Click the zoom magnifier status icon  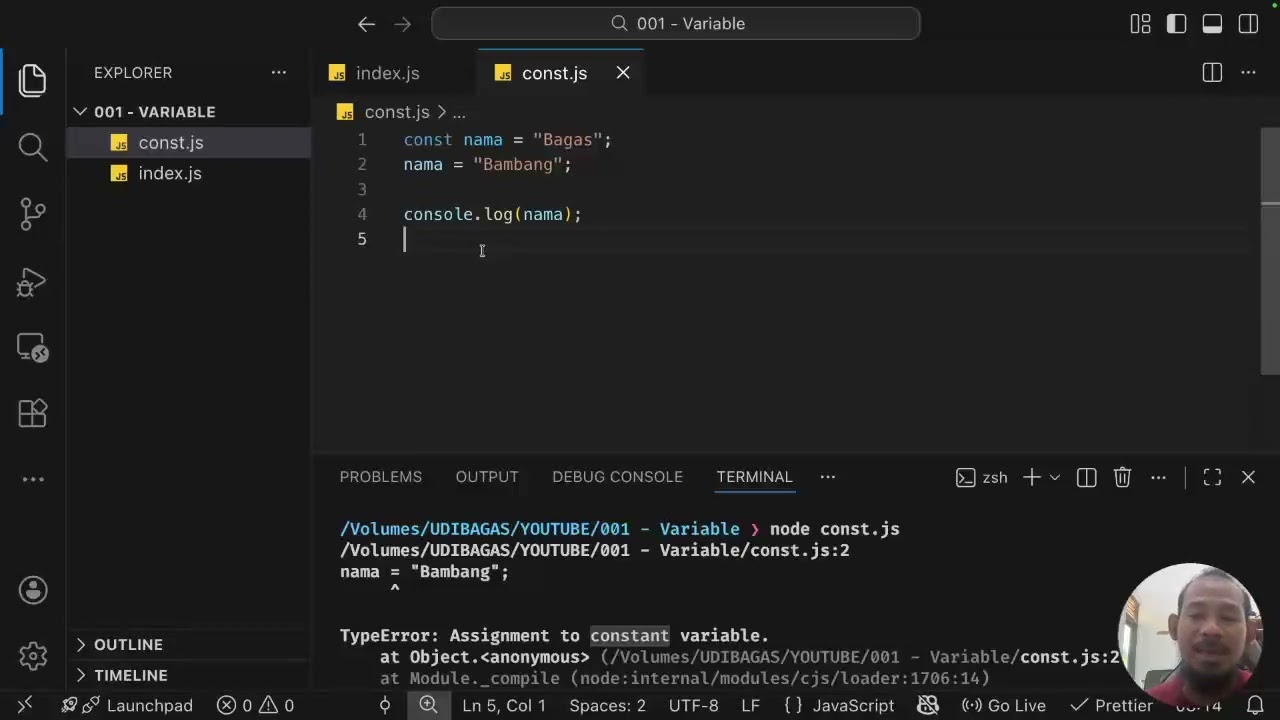pyautogui.click(x=428, y=705)
